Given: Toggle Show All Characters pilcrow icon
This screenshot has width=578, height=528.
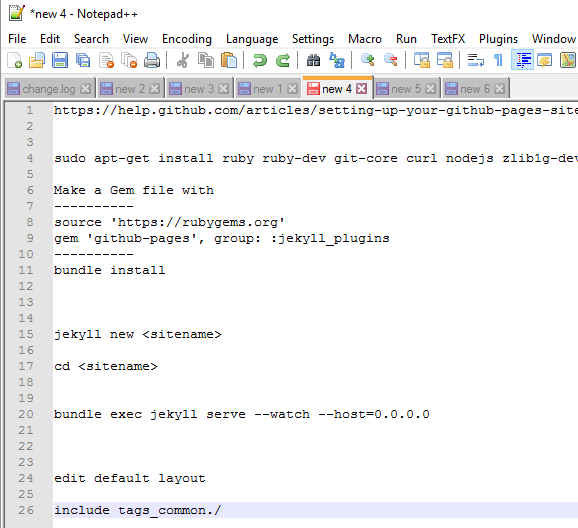Looking at the screenshot, I should tap(498, 60).
